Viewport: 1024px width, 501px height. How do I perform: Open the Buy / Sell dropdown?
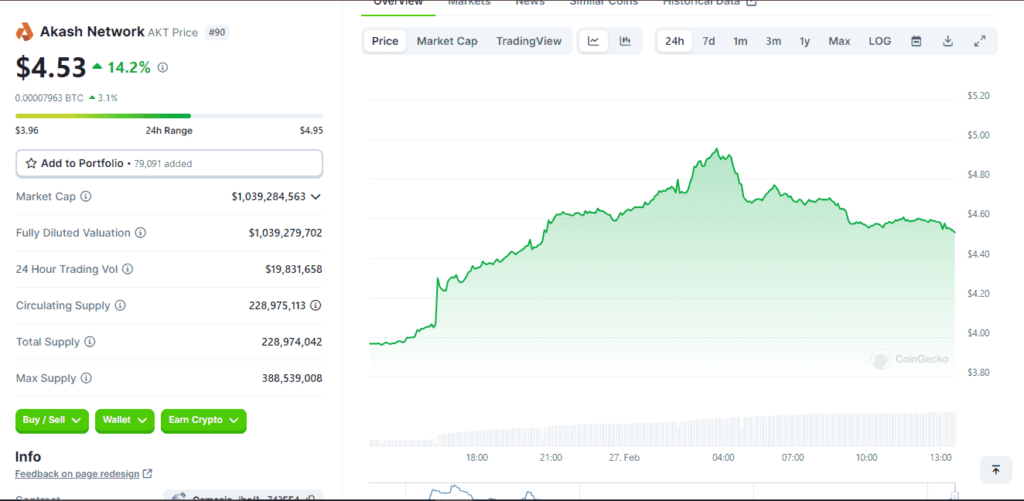(x=51, y=421)
